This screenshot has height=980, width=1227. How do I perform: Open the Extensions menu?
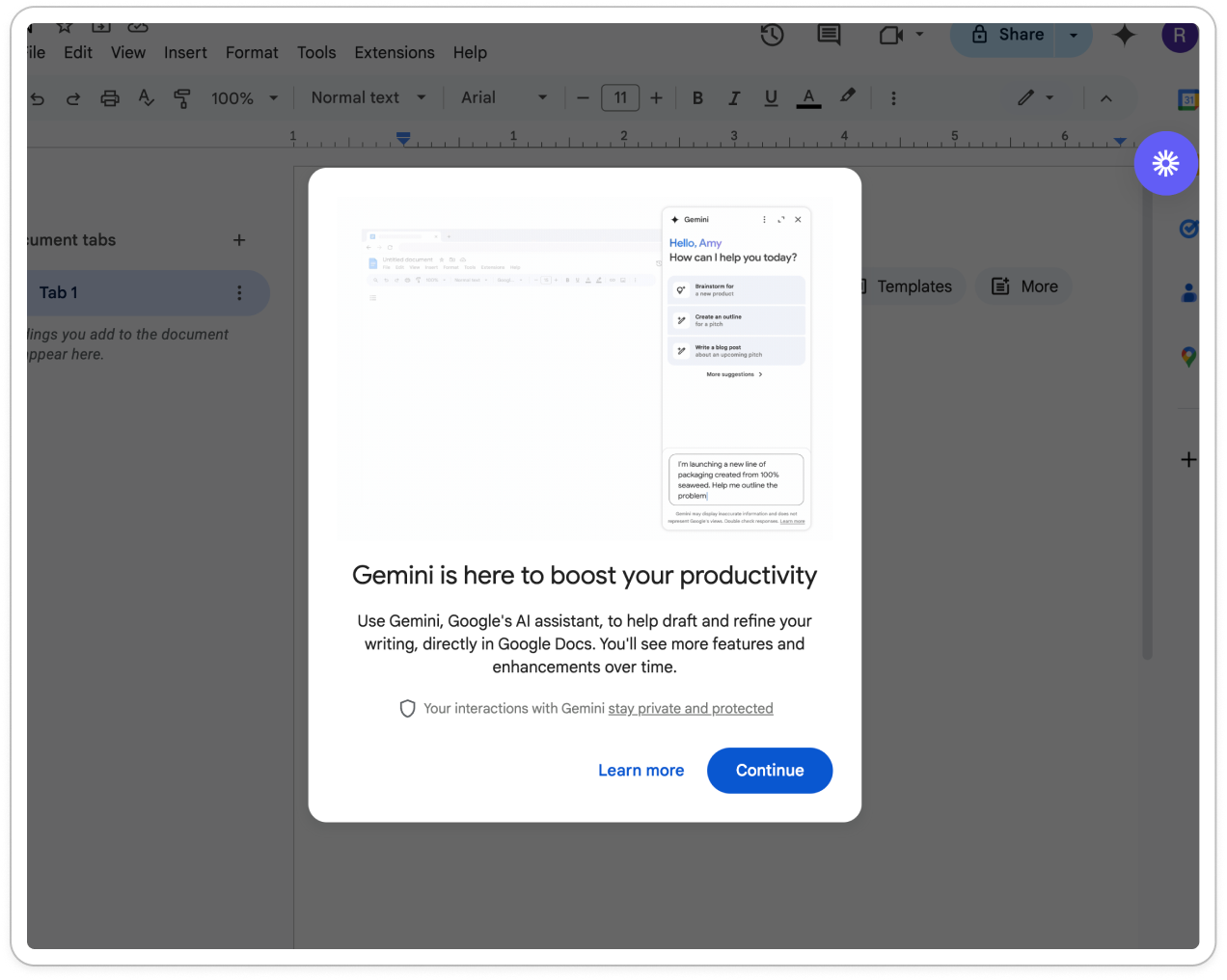click(x=395, y=52)
